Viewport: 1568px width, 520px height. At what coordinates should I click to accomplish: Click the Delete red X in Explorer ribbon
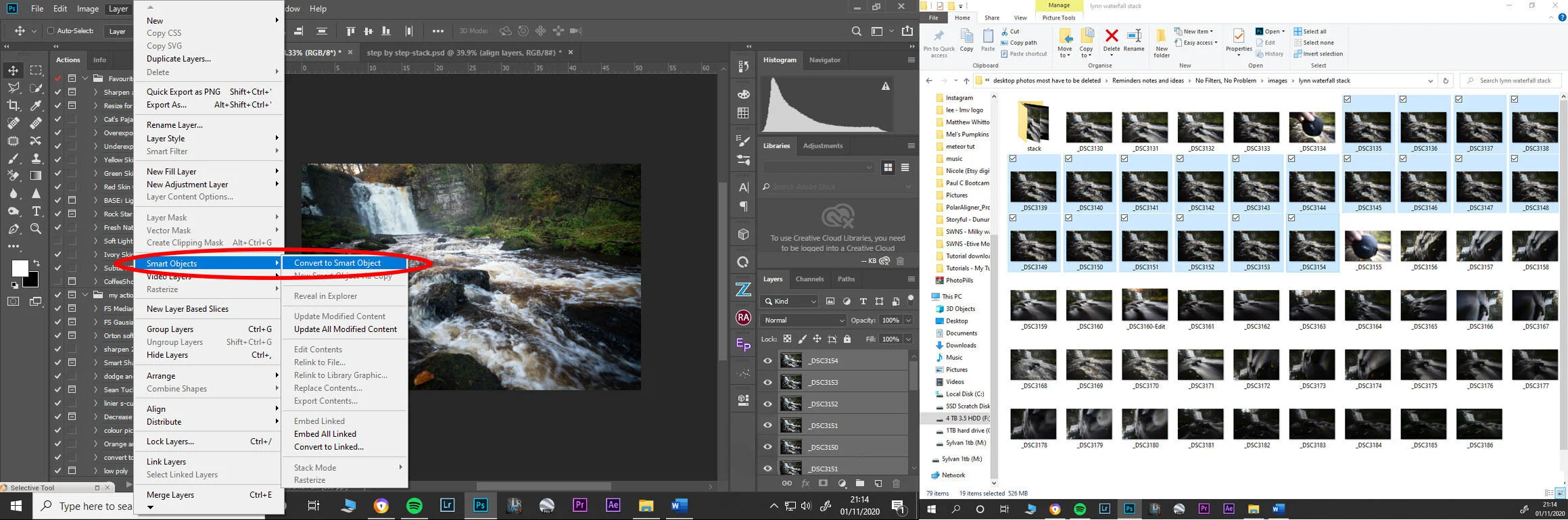(1112, 41)
